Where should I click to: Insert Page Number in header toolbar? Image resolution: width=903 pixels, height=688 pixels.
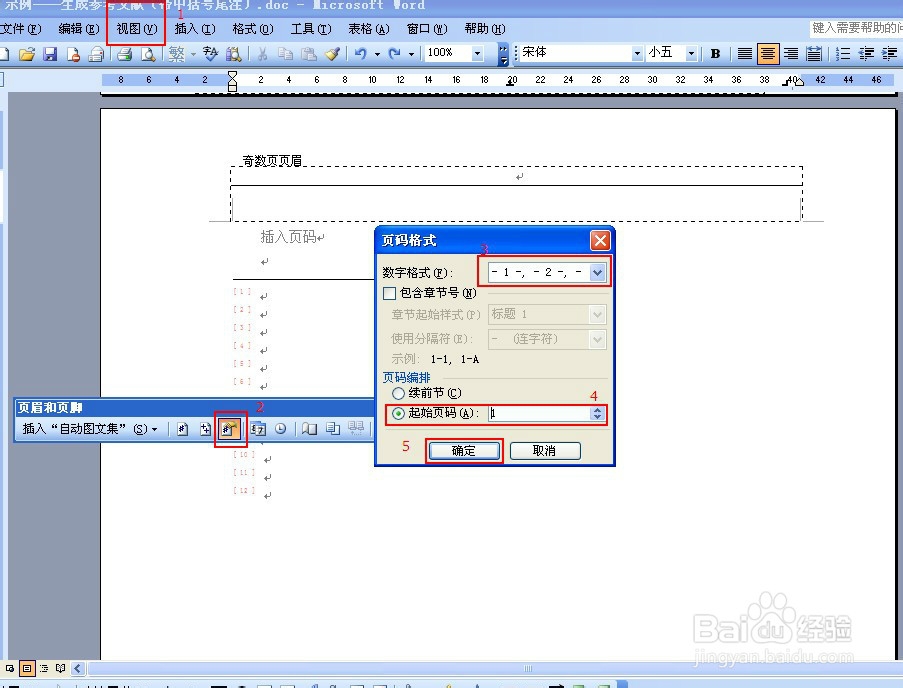point(183,429)
